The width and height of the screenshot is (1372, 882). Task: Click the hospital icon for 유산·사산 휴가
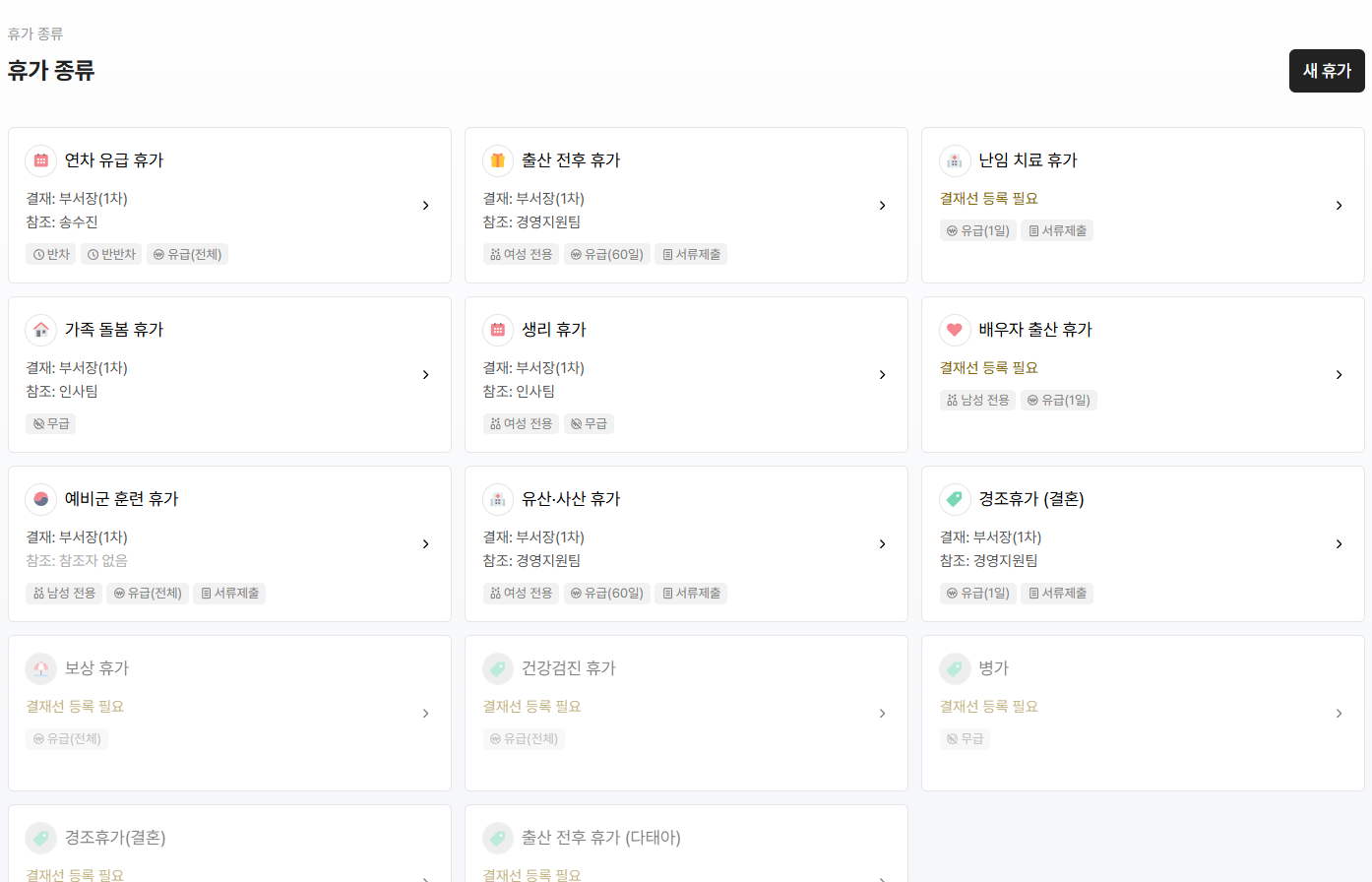coord(498,499)
